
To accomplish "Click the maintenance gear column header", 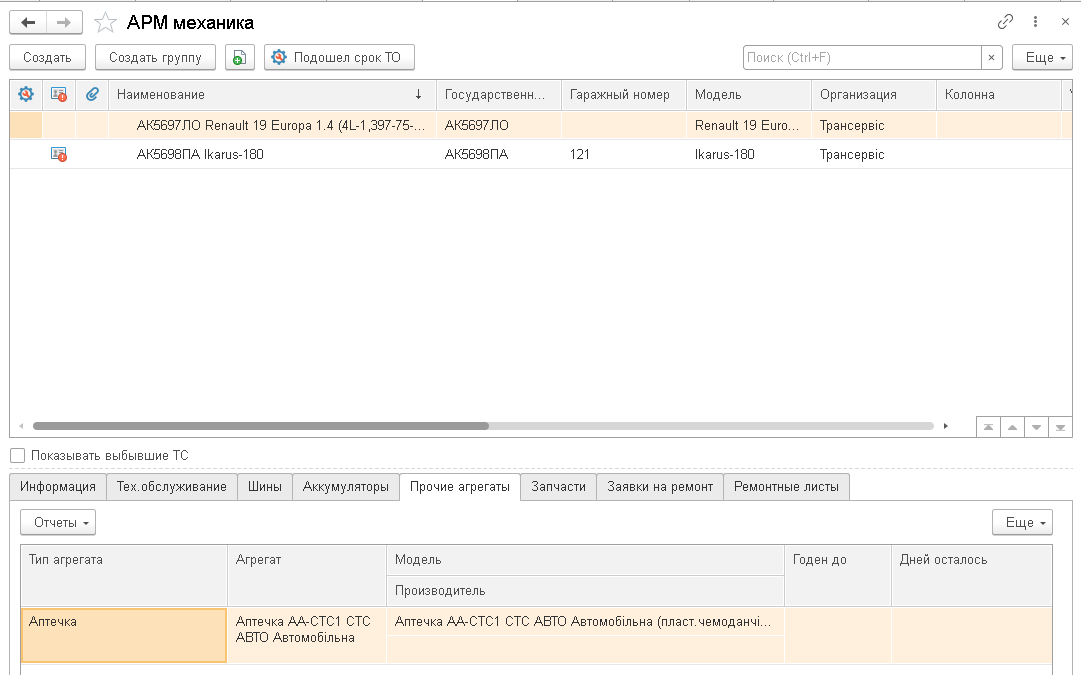I will pyautogui.click(x=26, y=94).
